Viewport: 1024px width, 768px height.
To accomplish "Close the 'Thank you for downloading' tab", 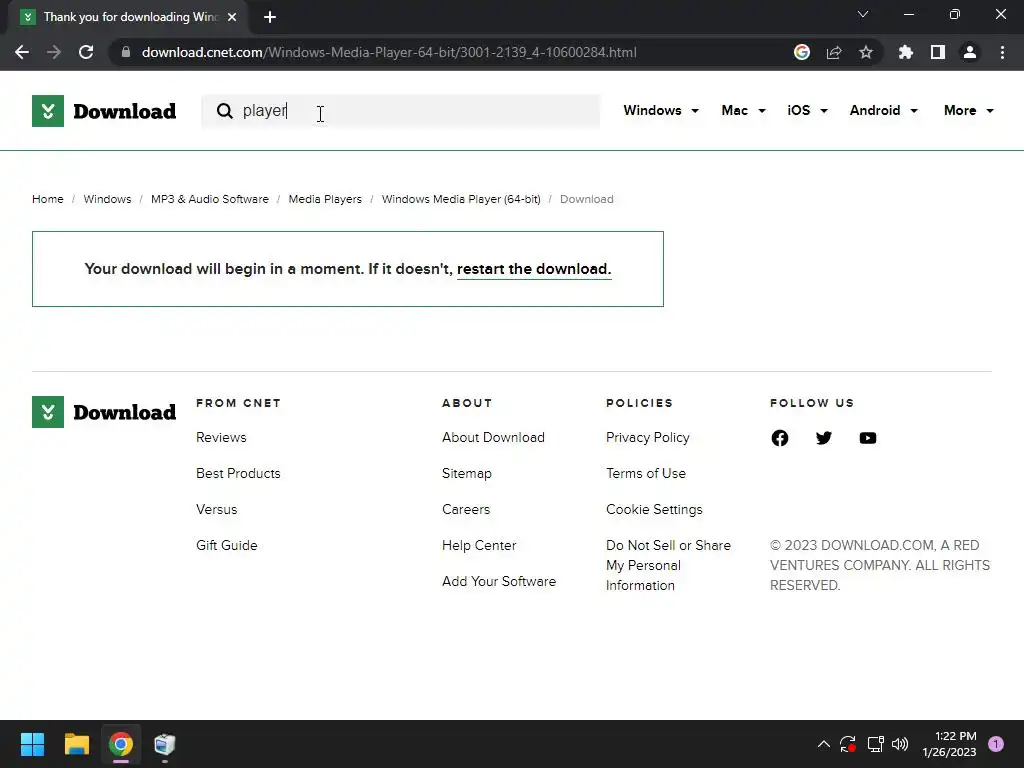I will [232, 17].
